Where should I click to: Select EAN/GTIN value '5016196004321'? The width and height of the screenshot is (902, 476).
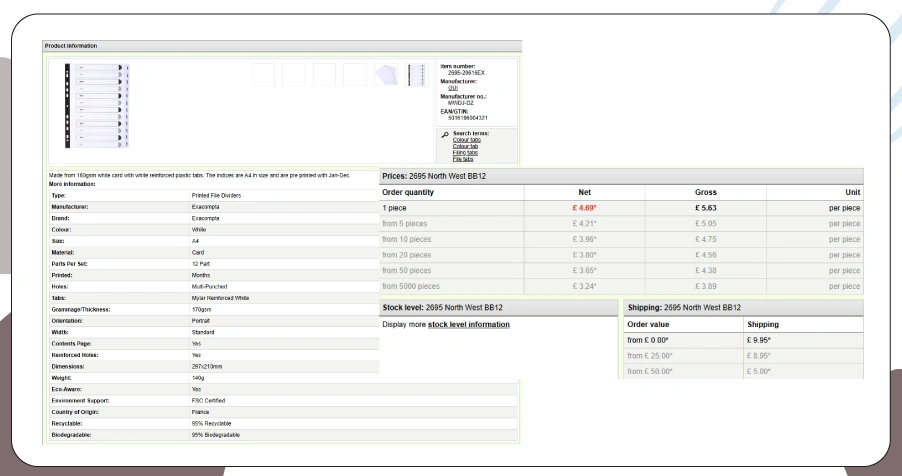click(468, 118)
